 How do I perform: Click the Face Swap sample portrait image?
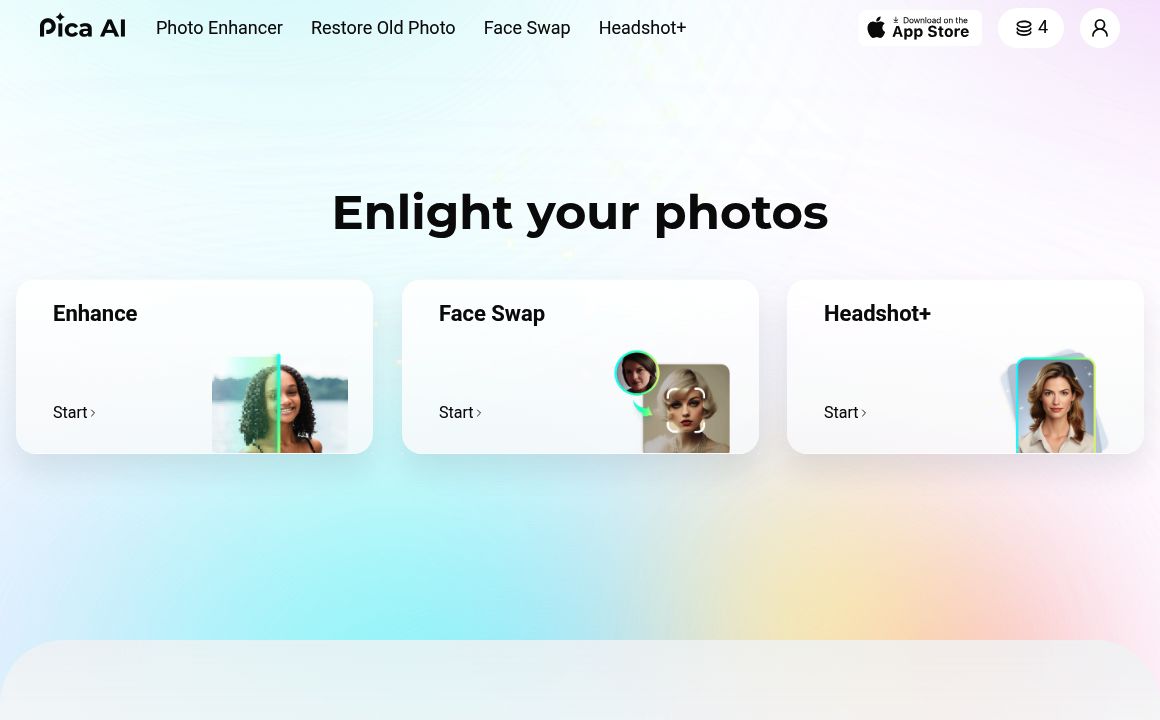(686, 408)
